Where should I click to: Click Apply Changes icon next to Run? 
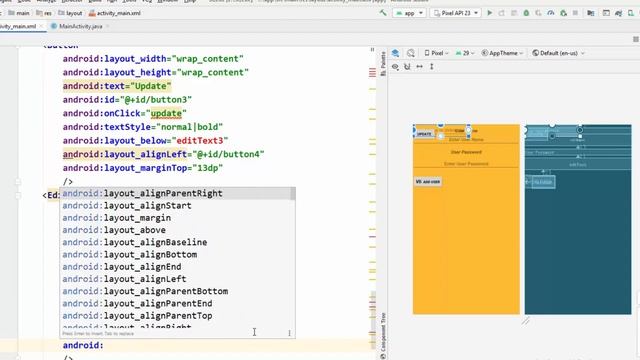(502, 13)
